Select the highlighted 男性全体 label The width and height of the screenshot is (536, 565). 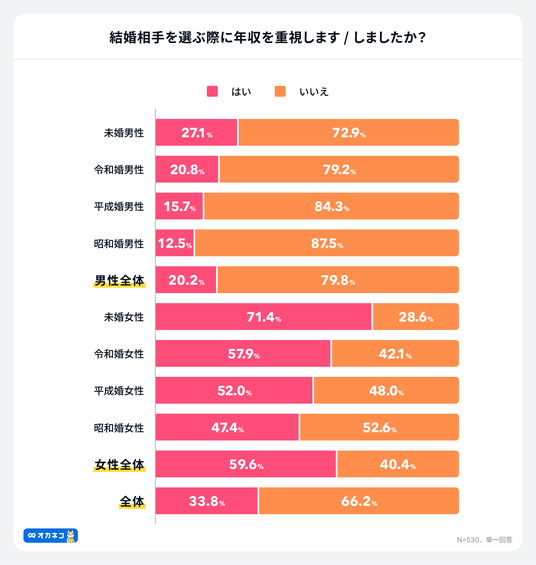[x=119, y=280]
